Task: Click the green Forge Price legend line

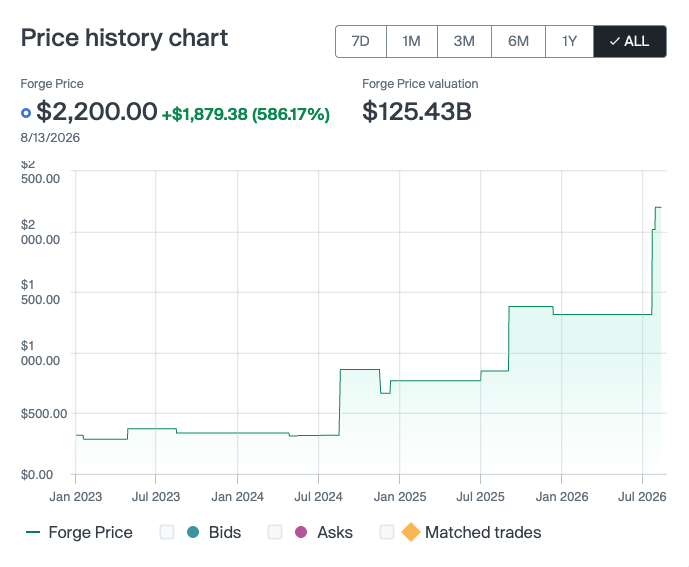Action: [x=33, y=532]
